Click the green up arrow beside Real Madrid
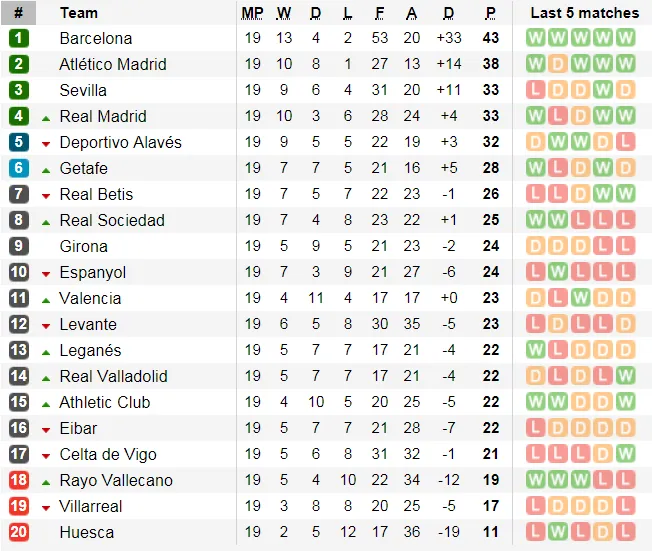Screen dimensions: 652x551 click(46, 118)
